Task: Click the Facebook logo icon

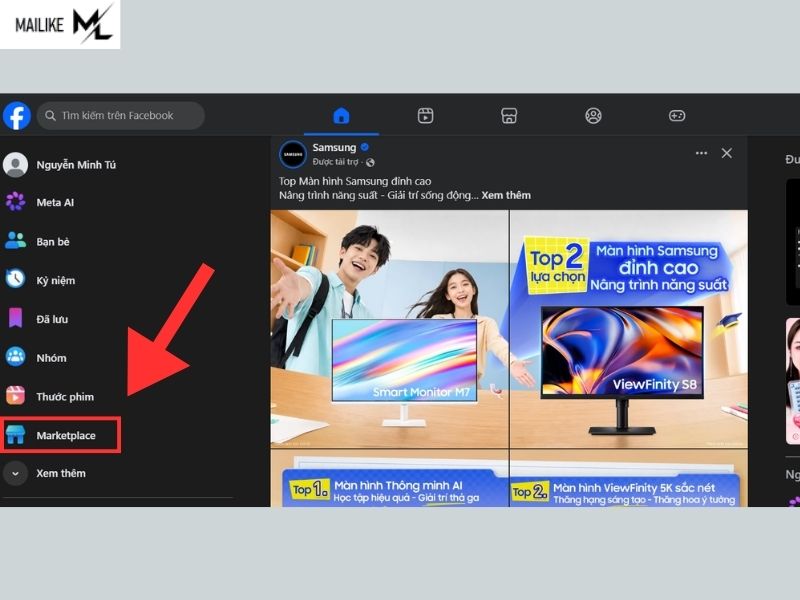Action: [17, 116]
